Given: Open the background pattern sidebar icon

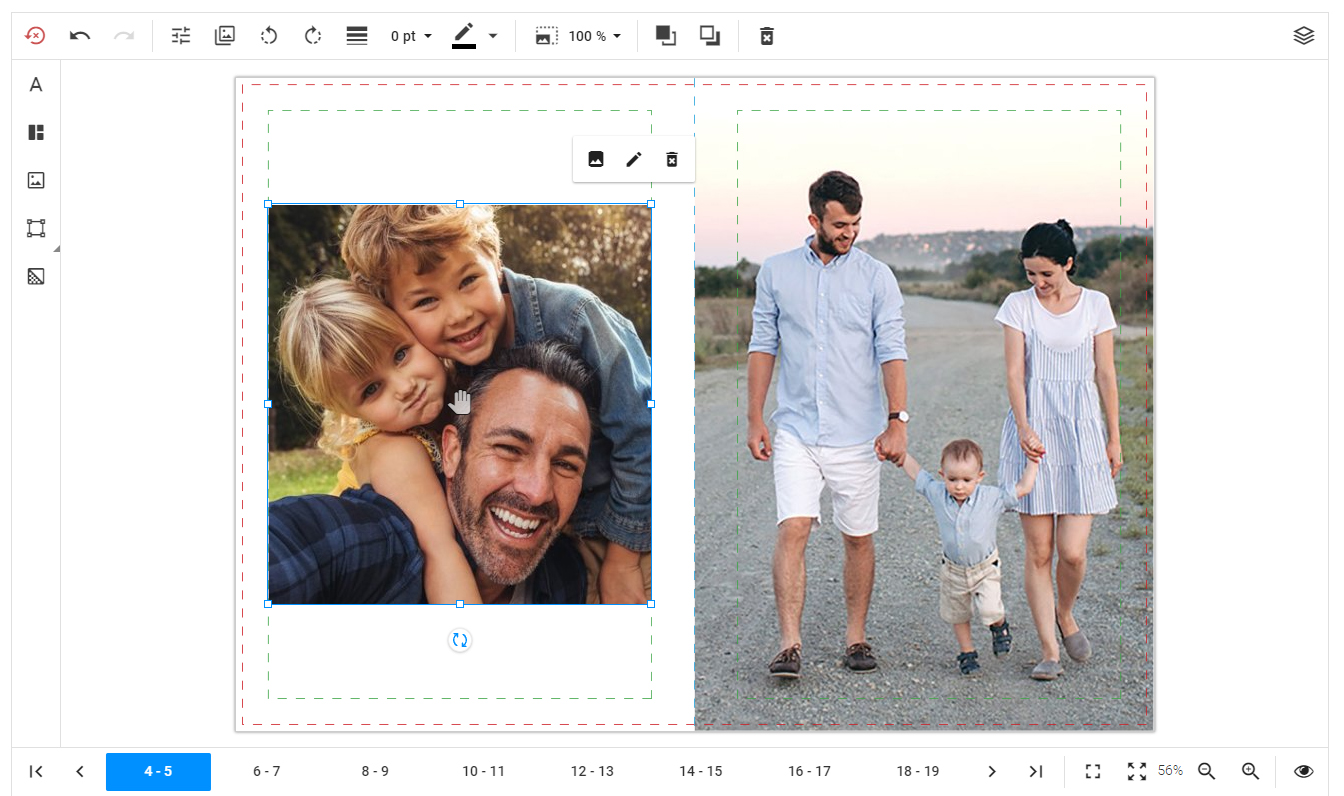Looking at the screenshot, I should (x=36, y=276).
